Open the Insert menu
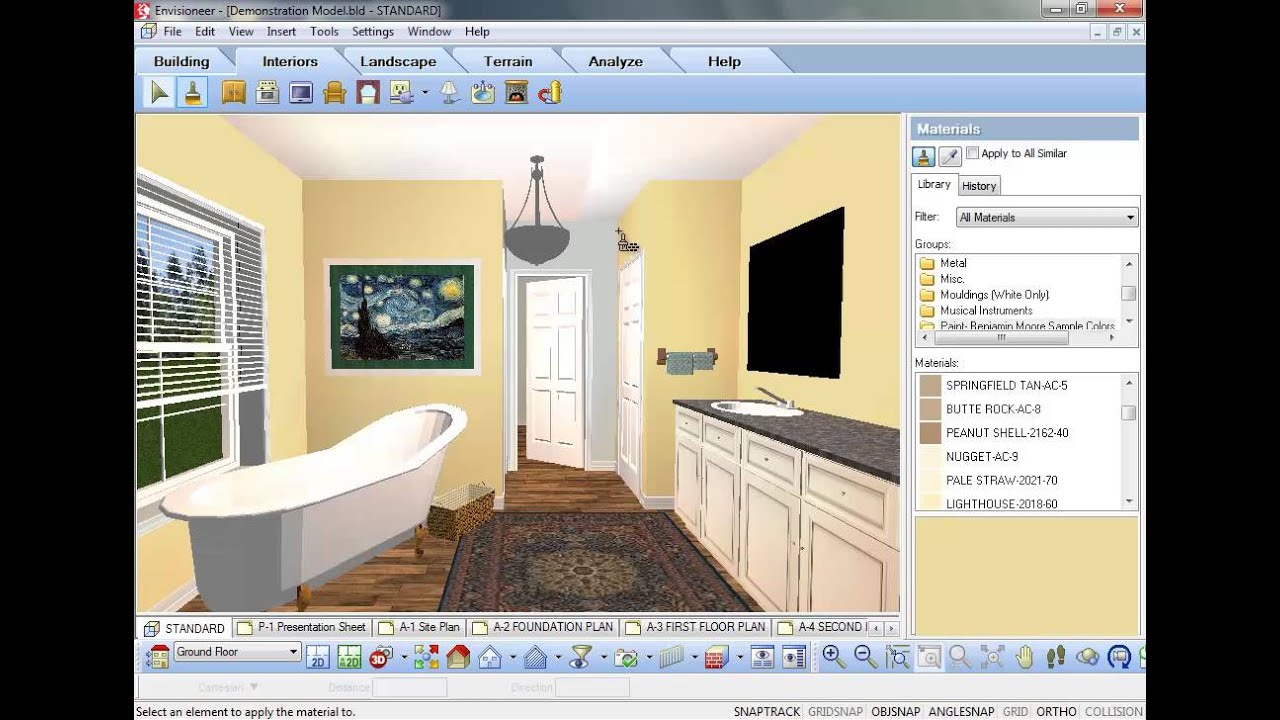The width and height of the screenshot is (1280, 720). tap(281, 31)
